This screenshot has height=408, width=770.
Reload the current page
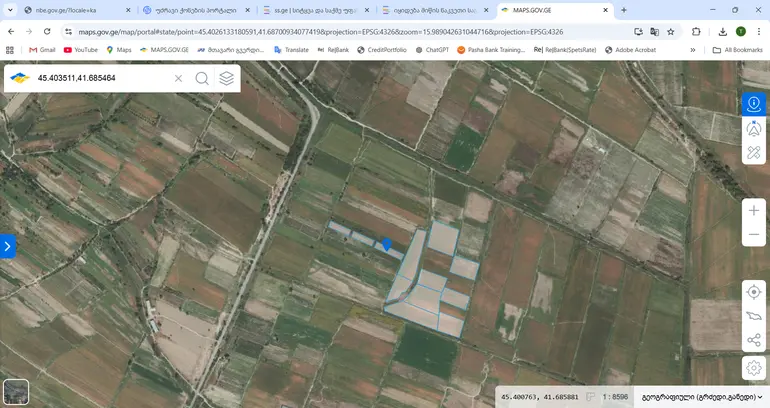pos(47,31)
